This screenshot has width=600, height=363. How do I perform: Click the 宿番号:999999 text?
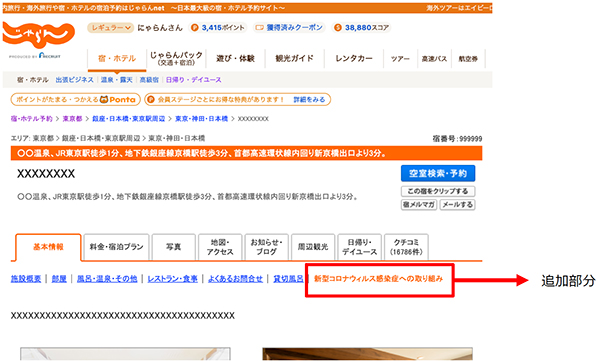[x=457, y=139]
